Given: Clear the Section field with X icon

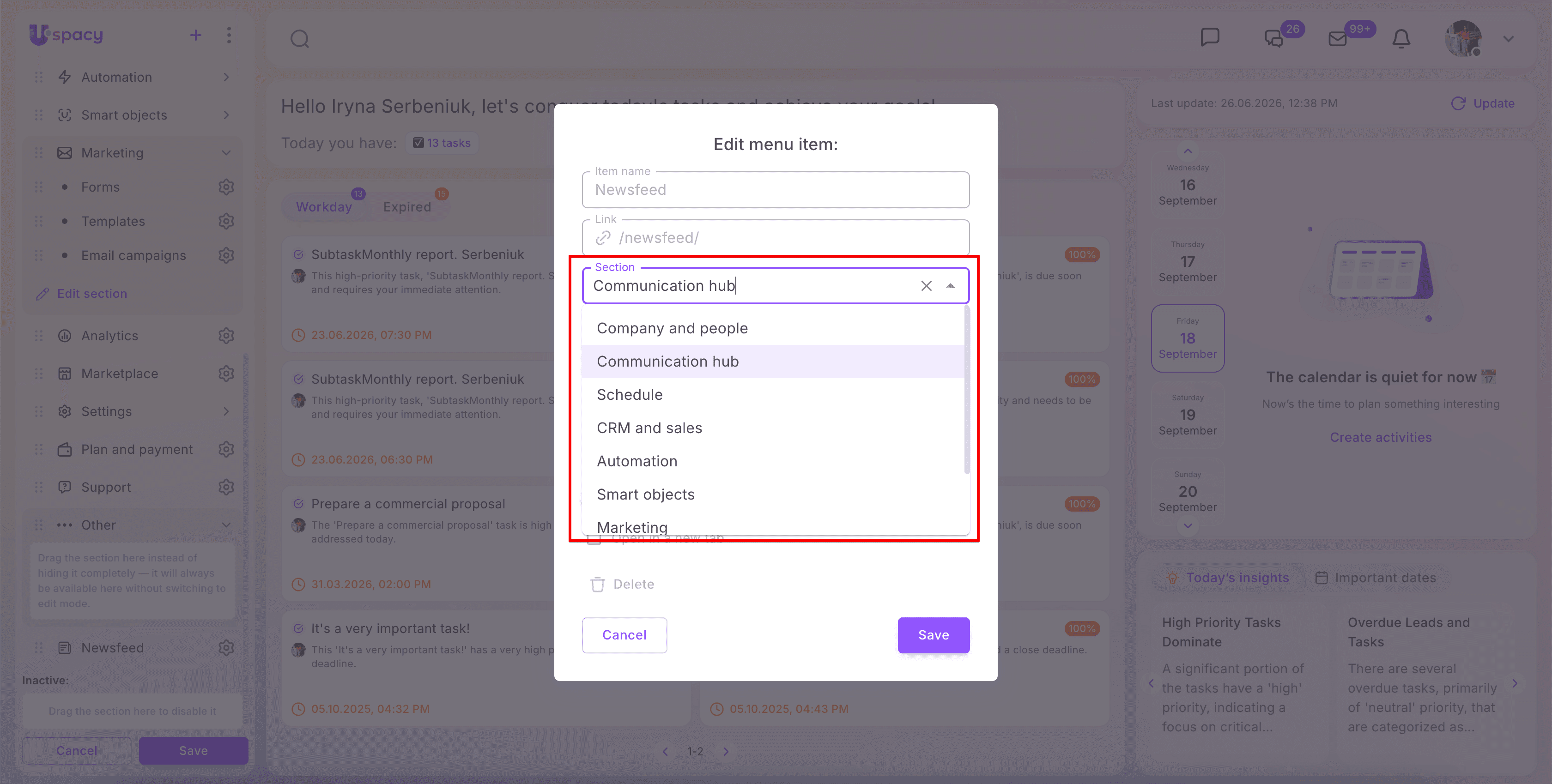Looking at the screenshot, I should (926, 286).
